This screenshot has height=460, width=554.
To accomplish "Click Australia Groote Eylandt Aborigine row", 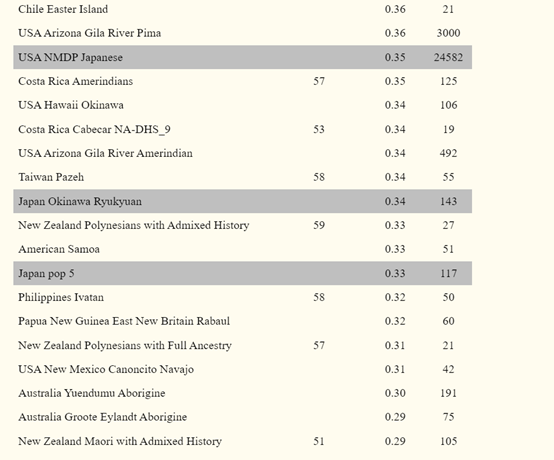I will pos(243,417).
